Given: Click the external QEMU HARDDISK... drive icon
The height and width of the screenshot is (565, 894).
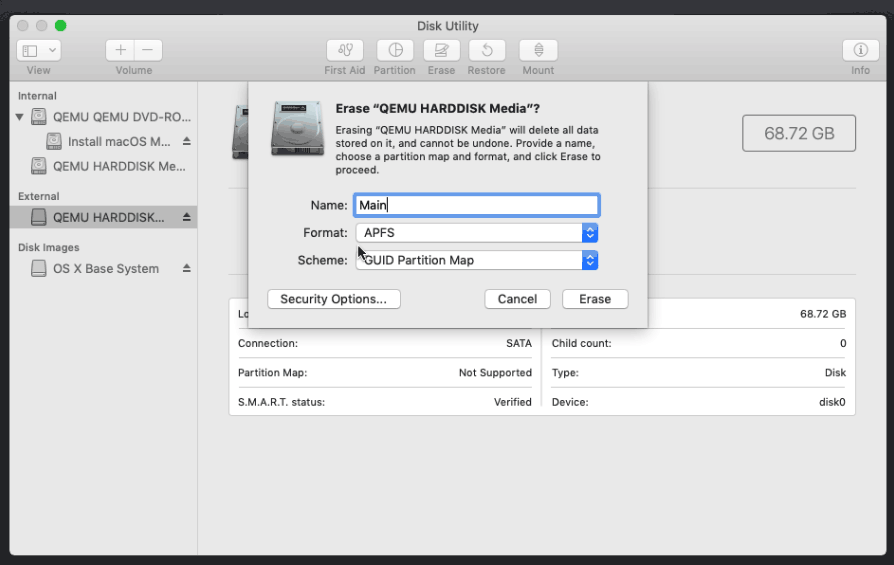Looking at the screenshot, I should pyautogui.click(x=39, y=217).
